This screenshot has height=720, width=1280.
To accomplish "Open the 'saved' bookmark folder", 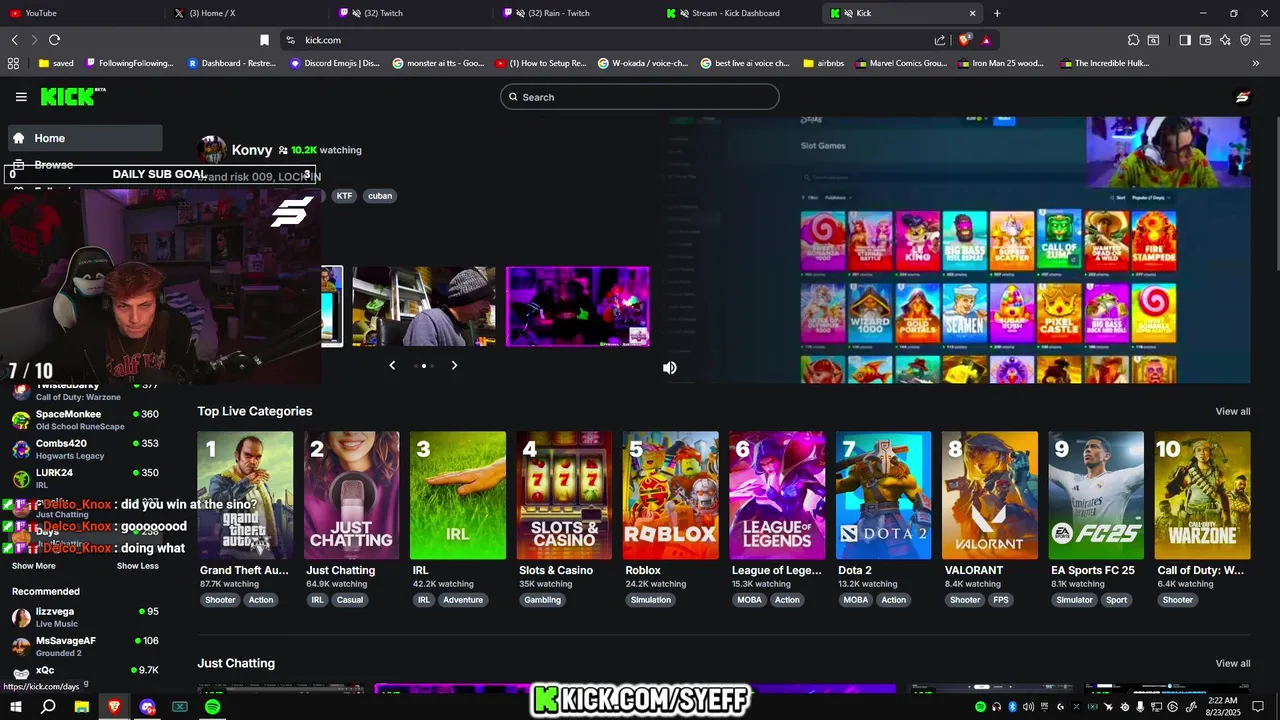I will (x=56, y=63).
